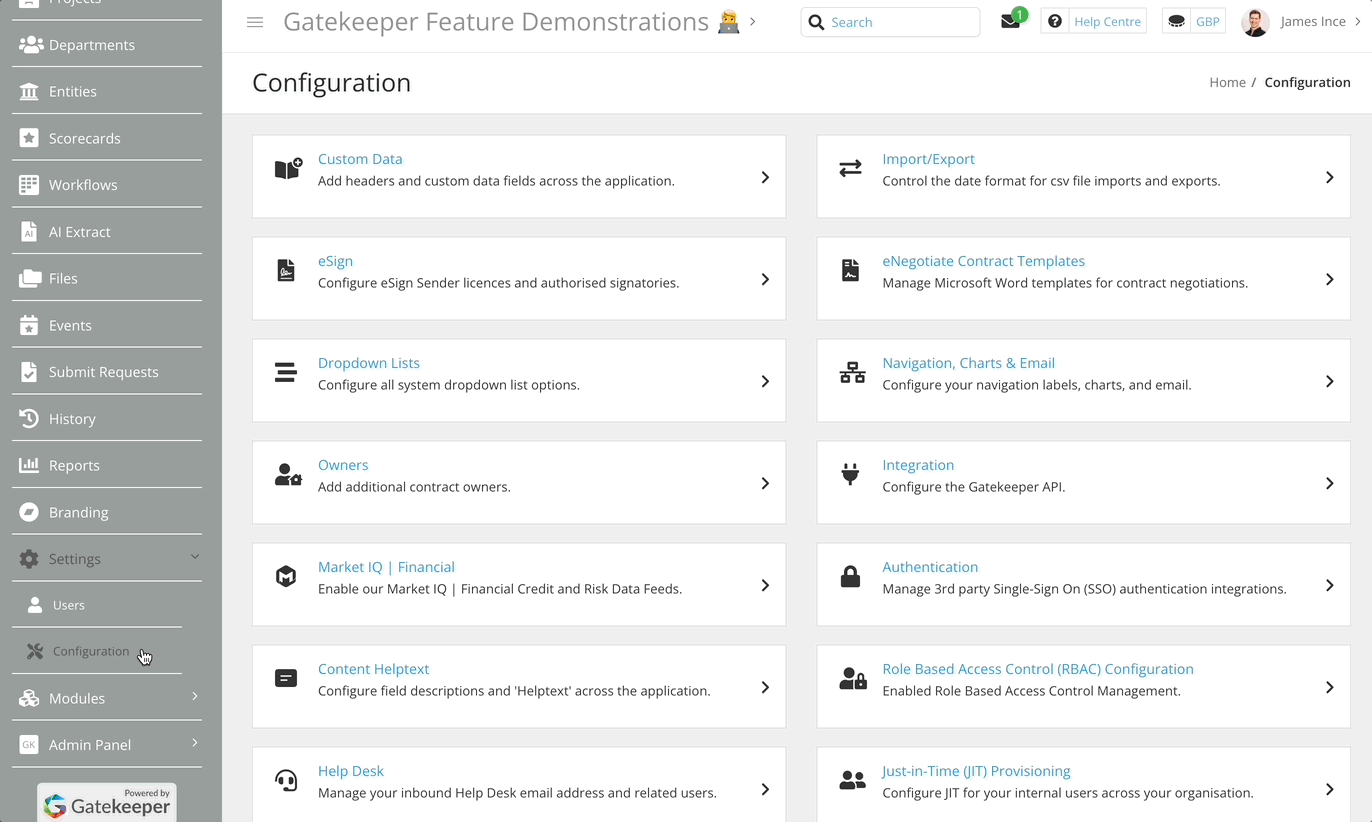This screenshot has height=822, width=1372.
Task: Click the Owners user-settings icon
Action: (x=288, y=475)
